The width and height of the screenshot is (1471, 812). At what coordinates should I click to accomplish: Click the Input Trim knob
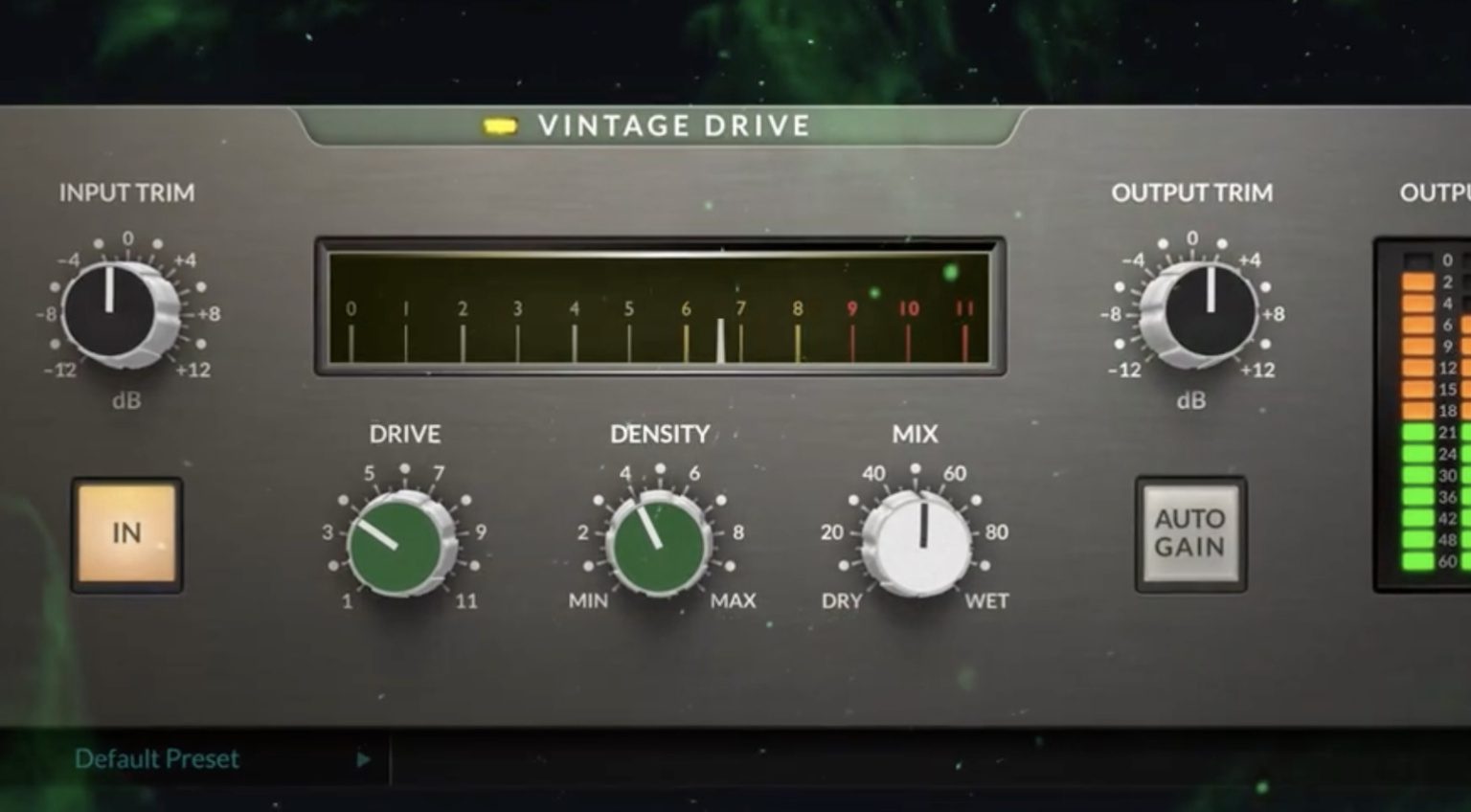point(112,311)
